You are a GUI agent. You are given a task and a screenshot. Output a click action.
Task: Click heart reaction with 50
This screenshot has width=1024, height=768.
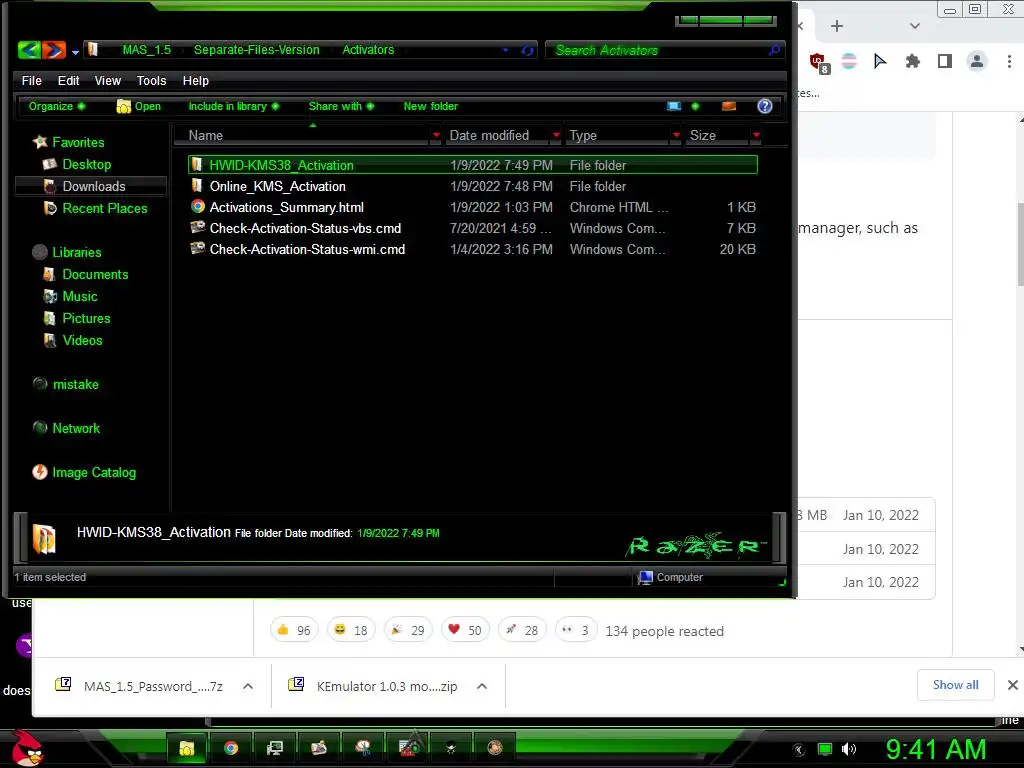(465, 630)
